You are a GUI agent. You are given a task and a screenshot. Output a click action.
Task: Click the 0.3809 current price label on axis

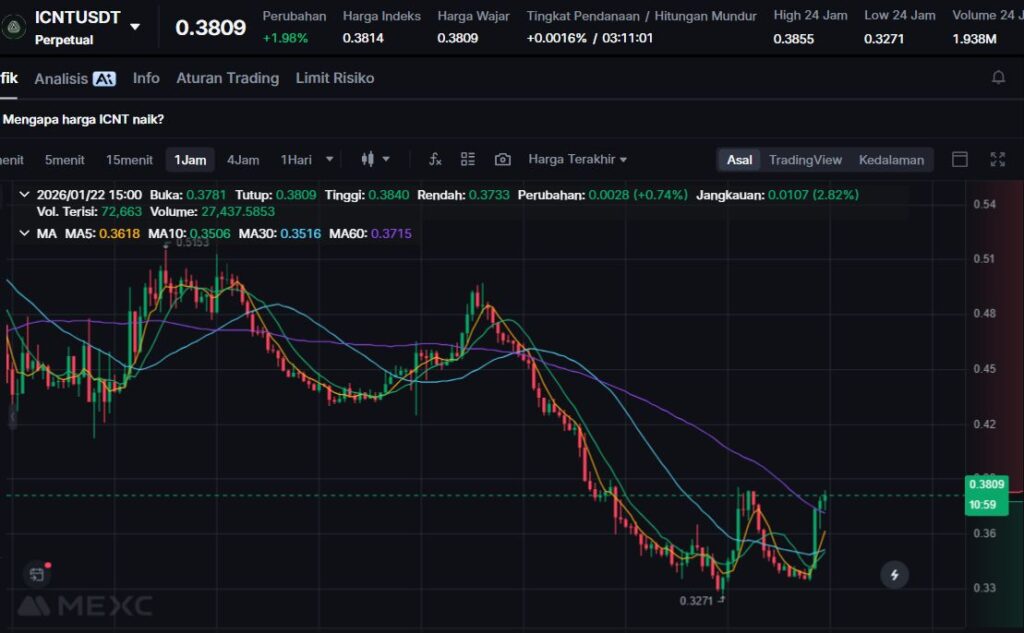pyautogui.click(x=985, y=484)
